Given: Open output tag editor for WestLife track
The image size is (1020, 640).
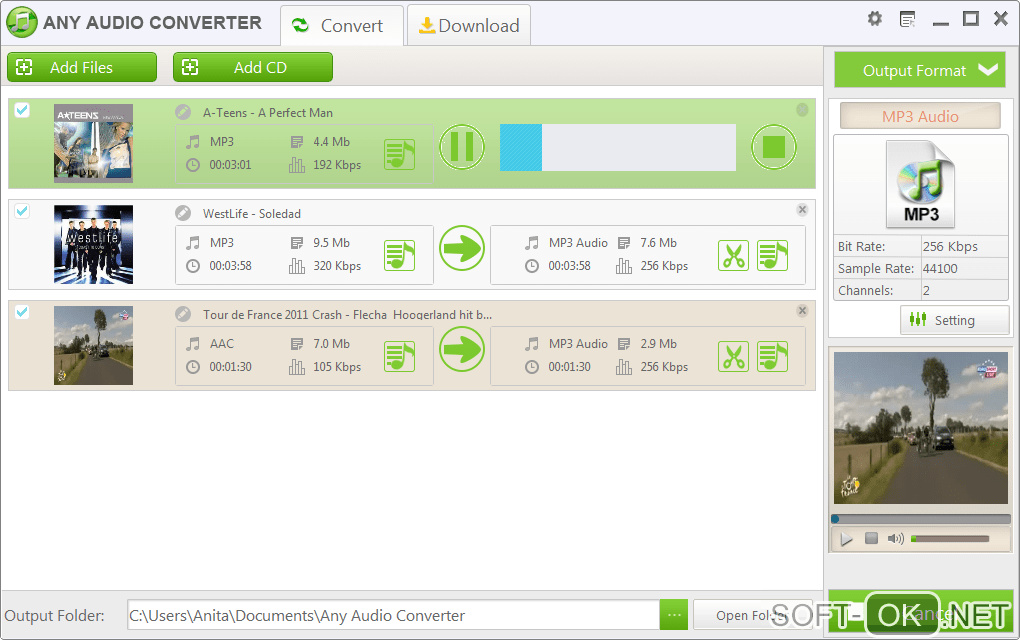Looking at the screenshot, I should click(x=773, y=255).
